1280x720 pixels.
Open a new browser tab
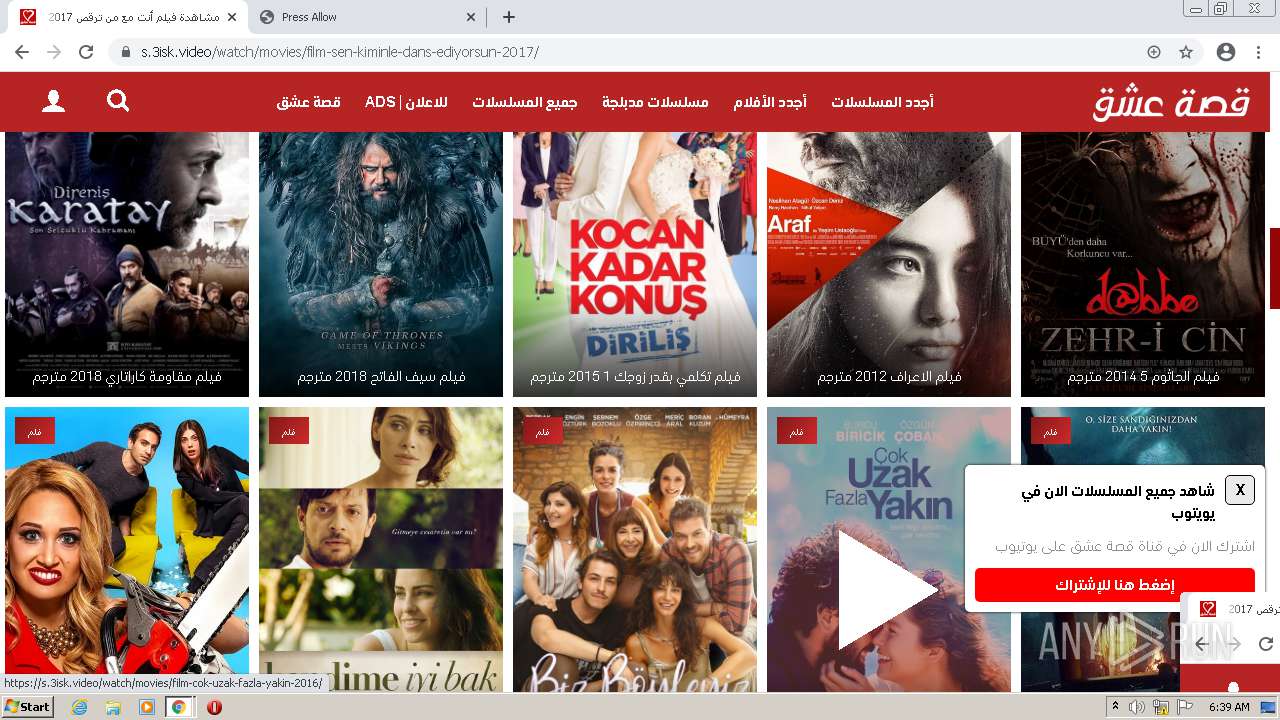(x=509, y=17)
